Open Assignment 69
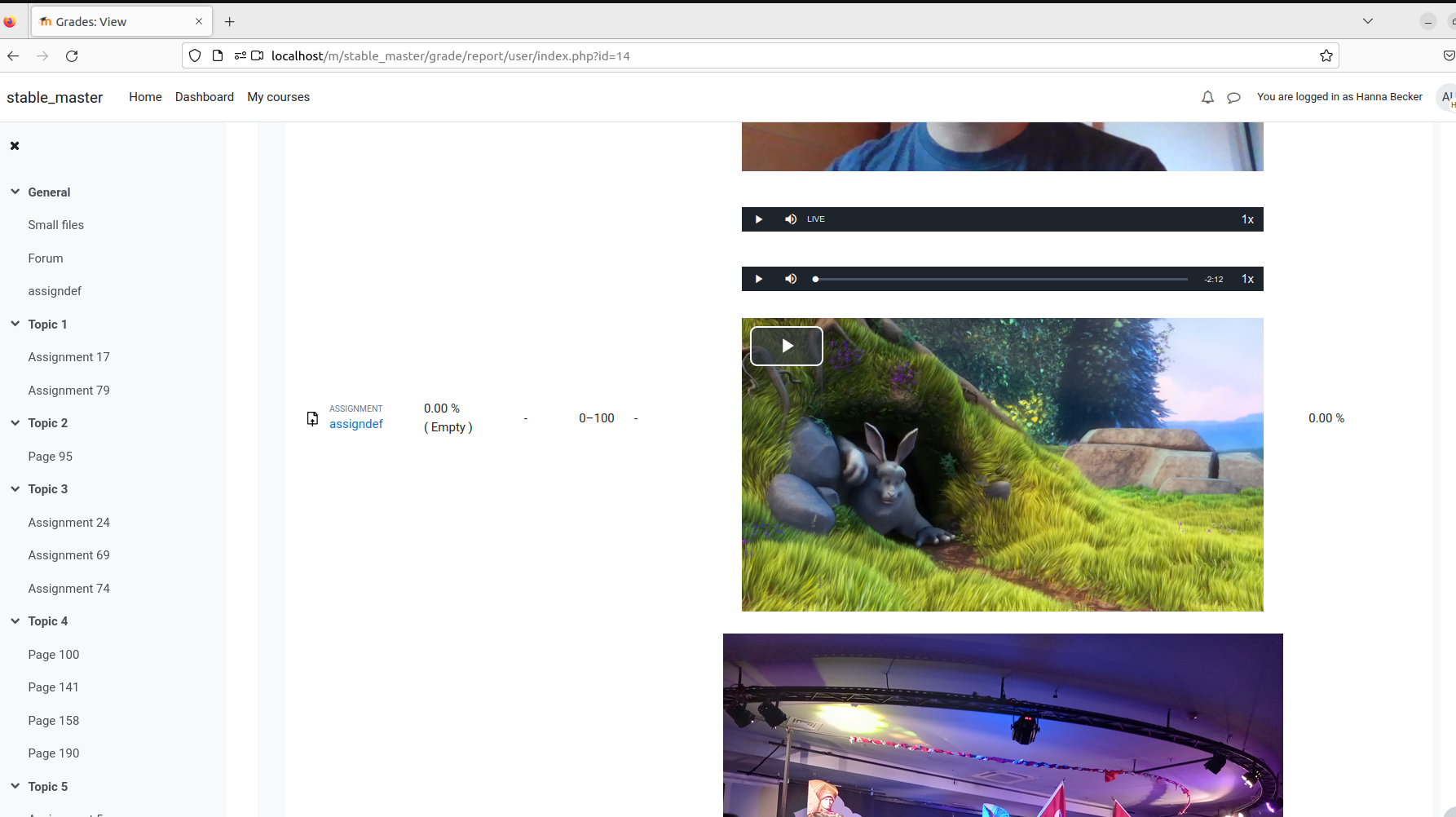Viewport: 1456px width, 817px height. tap(69, 555)
